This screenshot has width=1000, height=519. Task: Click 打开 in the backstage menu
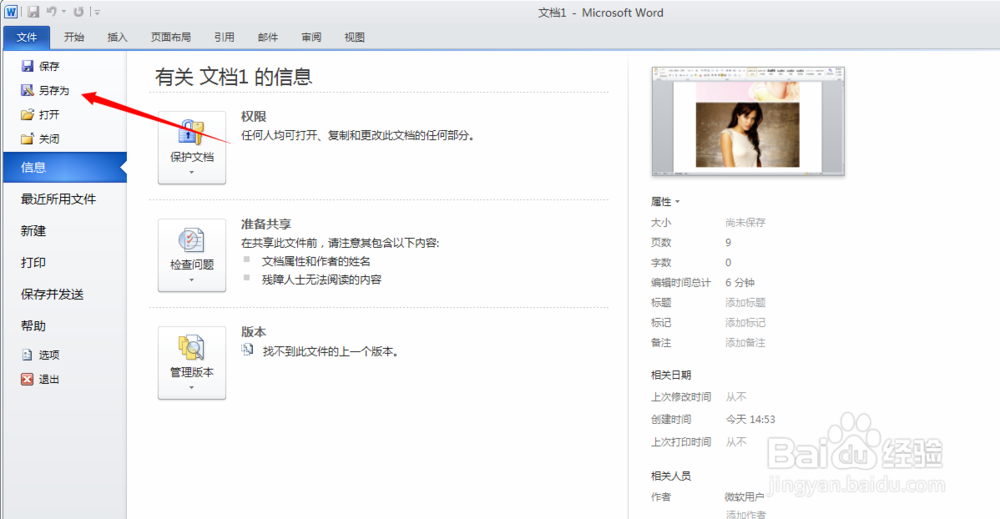point(41,114)
